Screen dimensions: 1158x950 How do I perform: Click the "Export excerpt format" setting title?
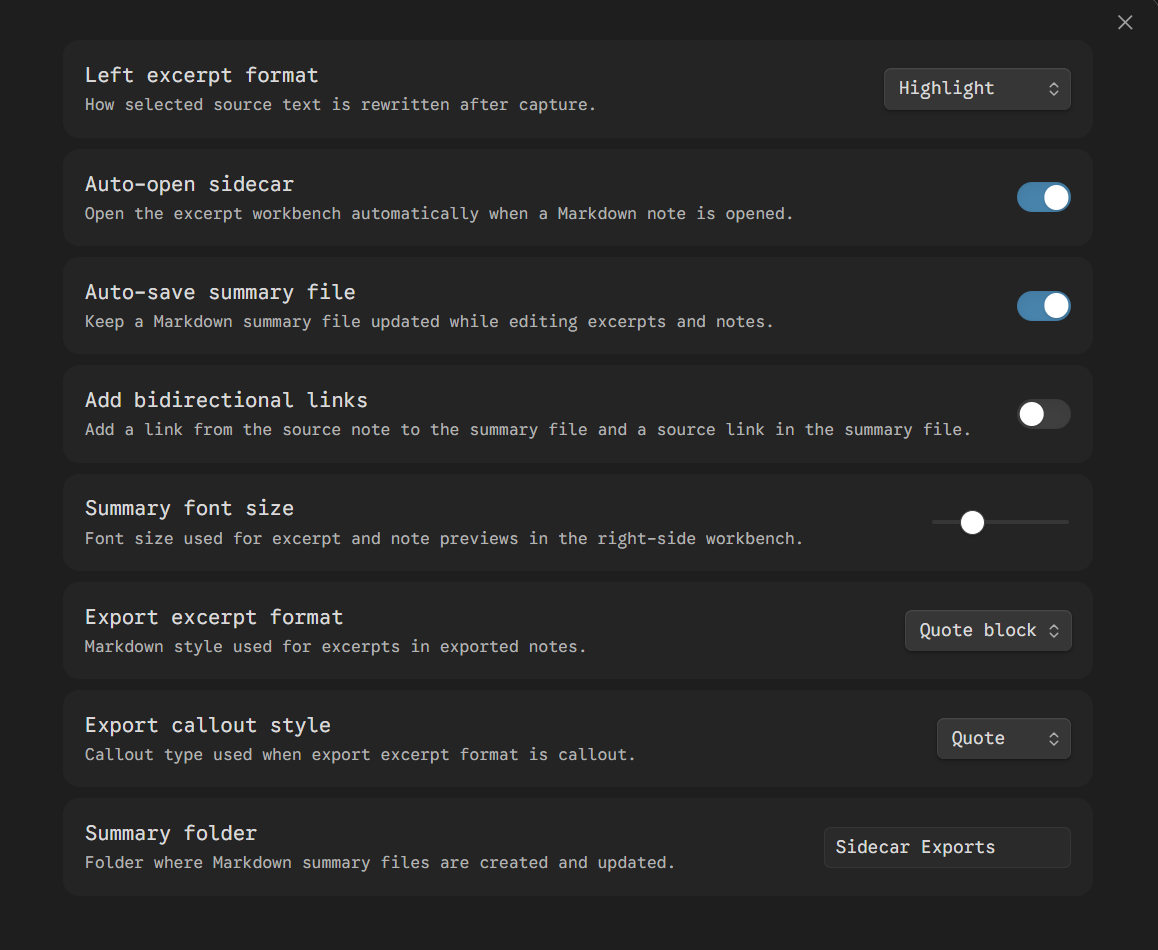coord(214,617)
